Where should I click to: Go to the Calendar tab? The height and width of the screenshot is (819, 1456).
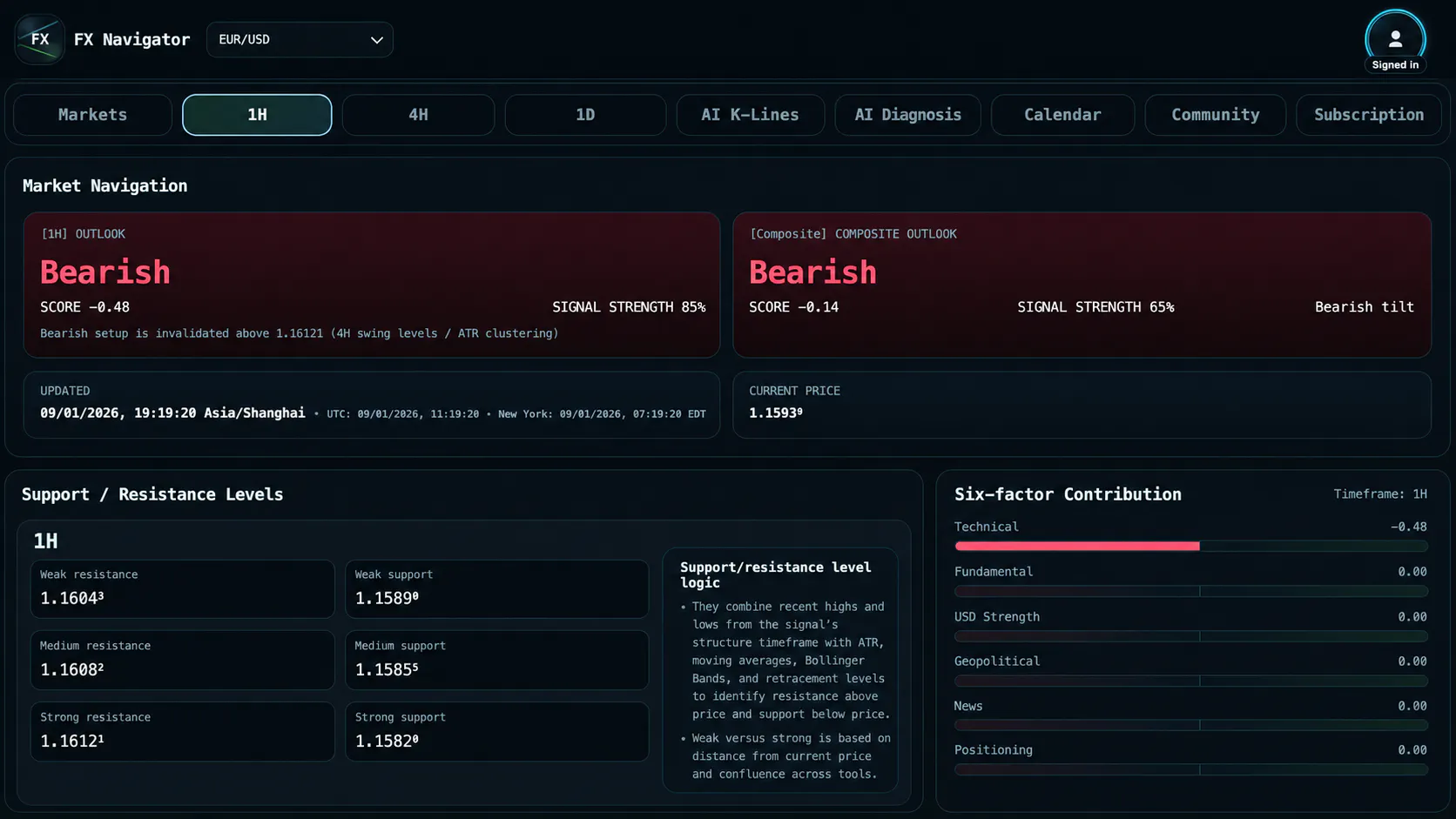[x=1062, y=115]
